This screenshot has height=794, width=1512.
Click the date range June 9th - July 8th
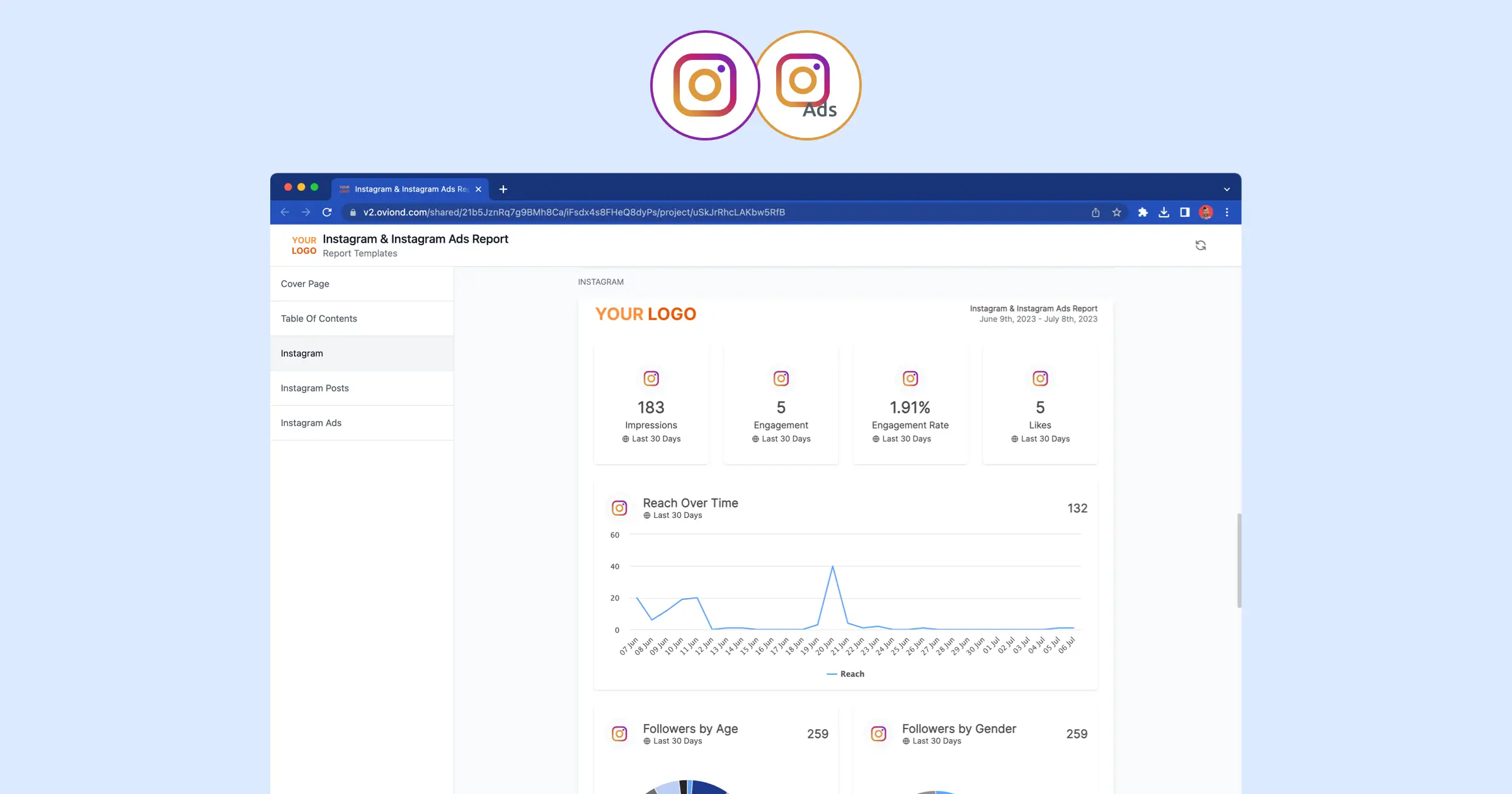coord(1038,319)
